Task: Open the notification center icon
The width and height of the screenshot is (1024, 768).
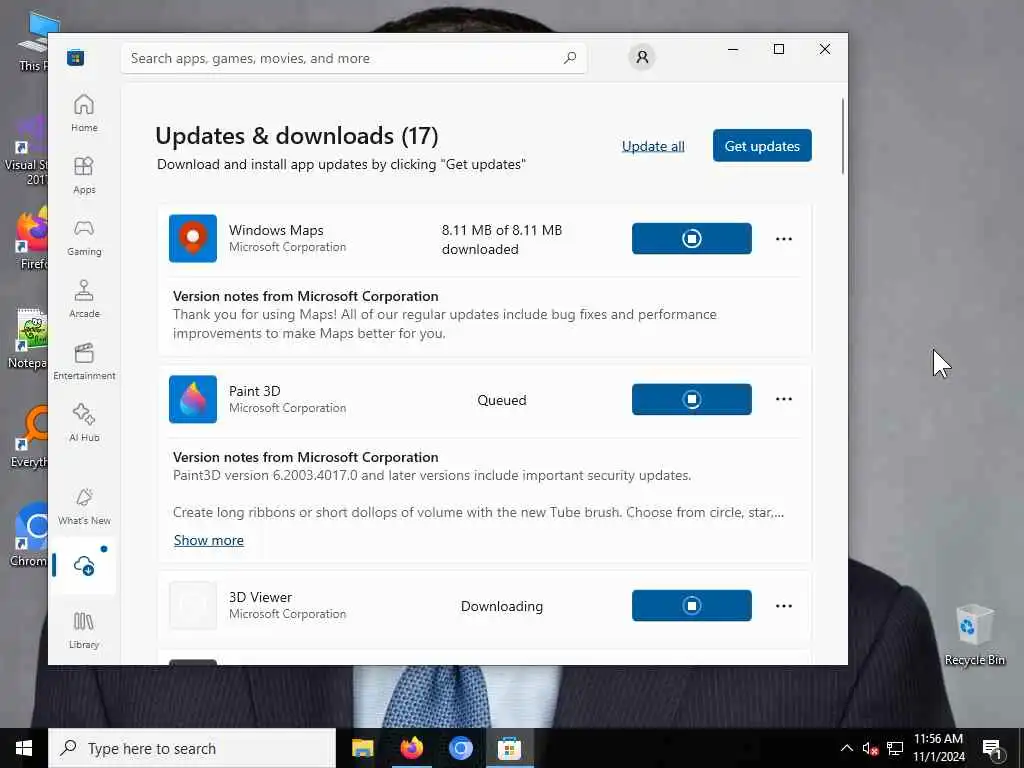Action: (992, 748)
